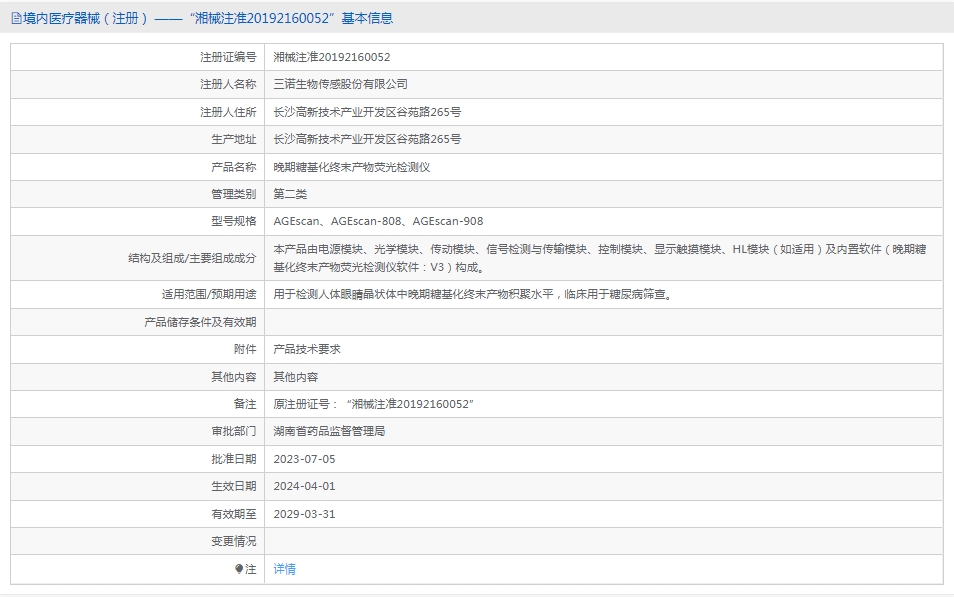954x597 pixels.
Task: Click the 生产地址 label
Action: 234,139
